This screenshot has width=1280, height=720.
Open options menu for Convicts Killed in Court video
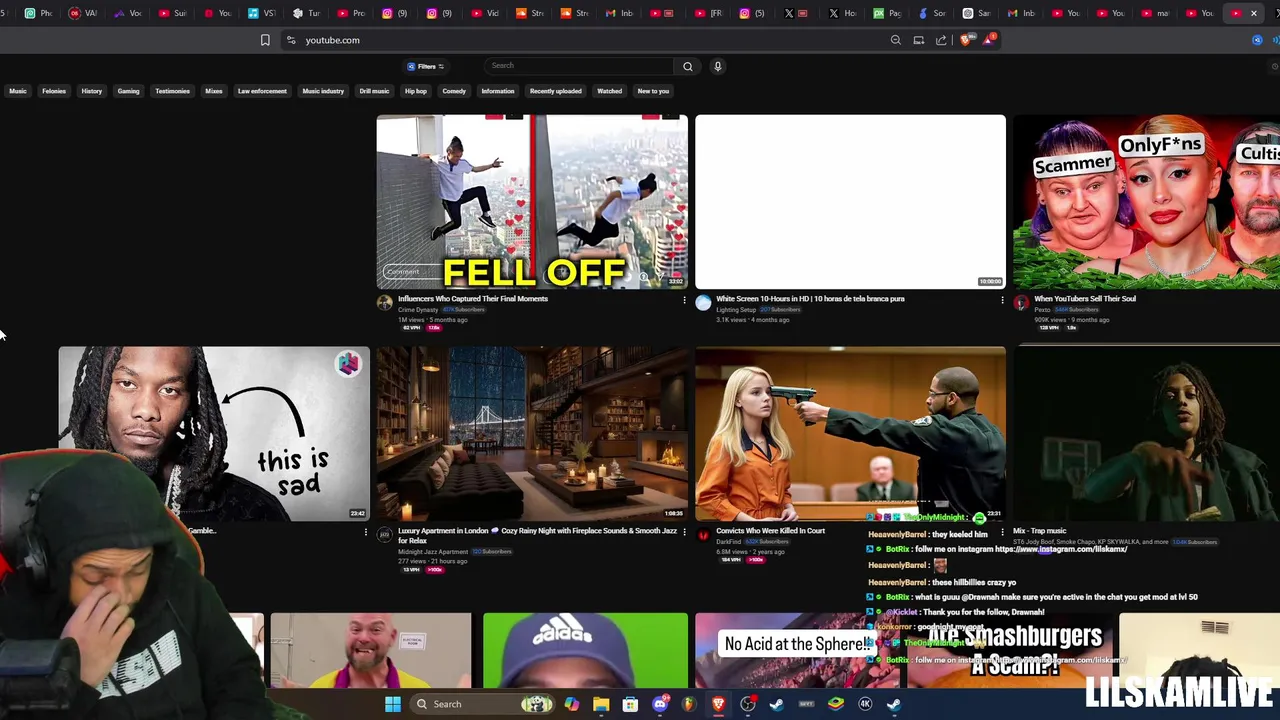[1002, 532]
